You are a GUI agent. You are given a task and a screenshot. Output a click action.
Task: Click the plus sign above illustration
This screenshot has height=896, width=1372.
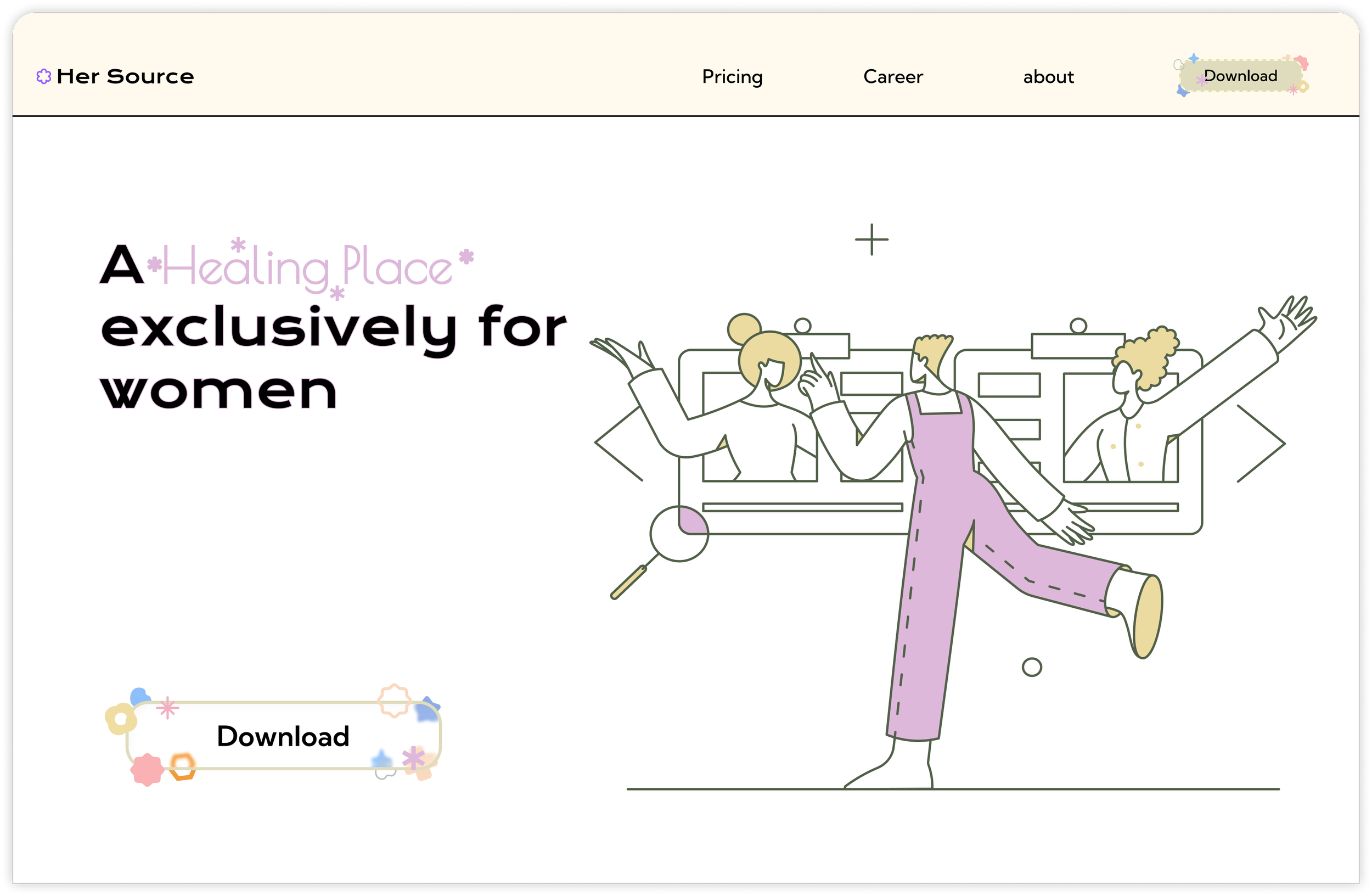tap(871, 239)
